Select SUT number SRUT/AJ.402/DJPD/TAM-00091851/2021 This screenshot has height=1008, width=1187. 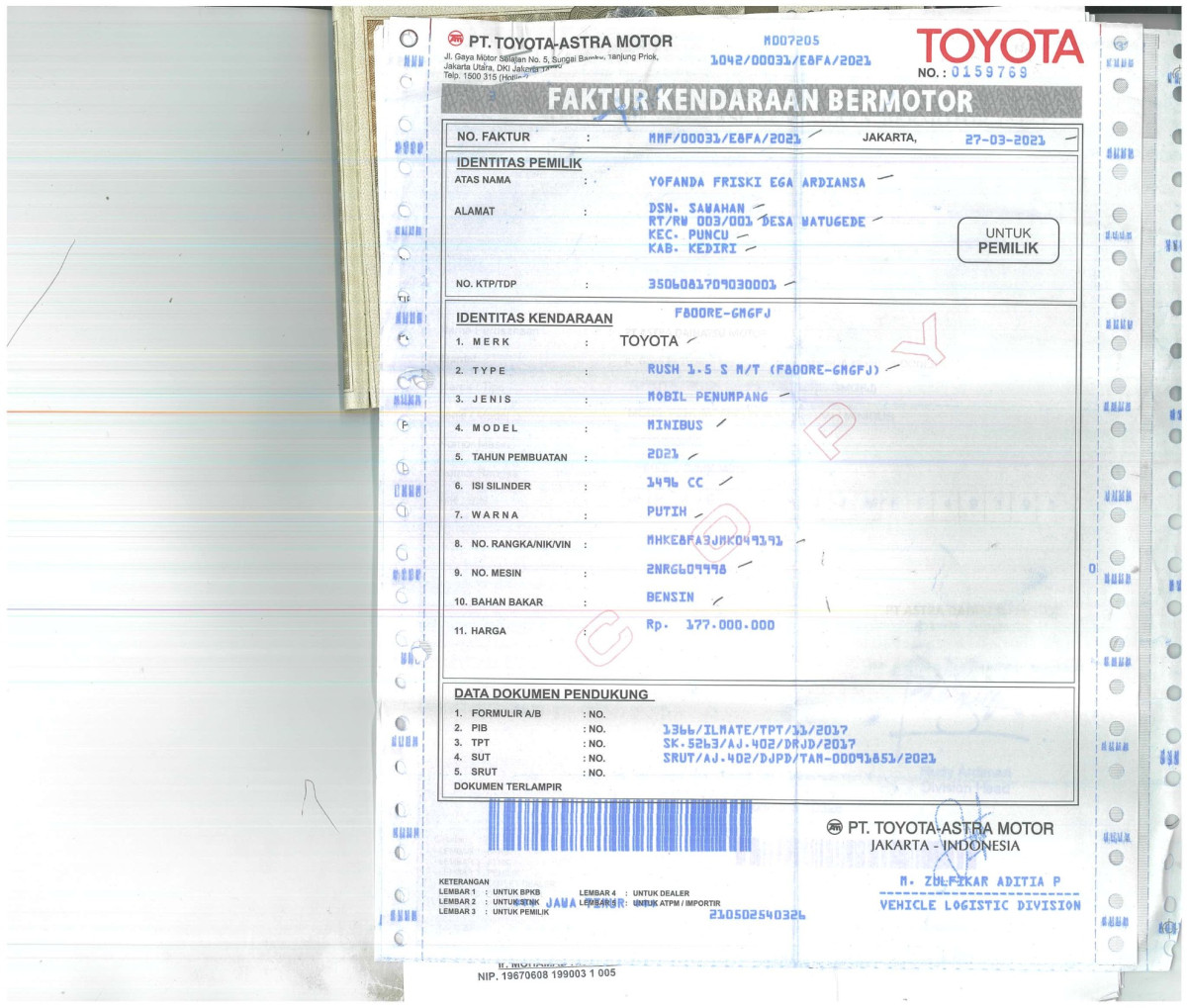(x=799, y=759)
